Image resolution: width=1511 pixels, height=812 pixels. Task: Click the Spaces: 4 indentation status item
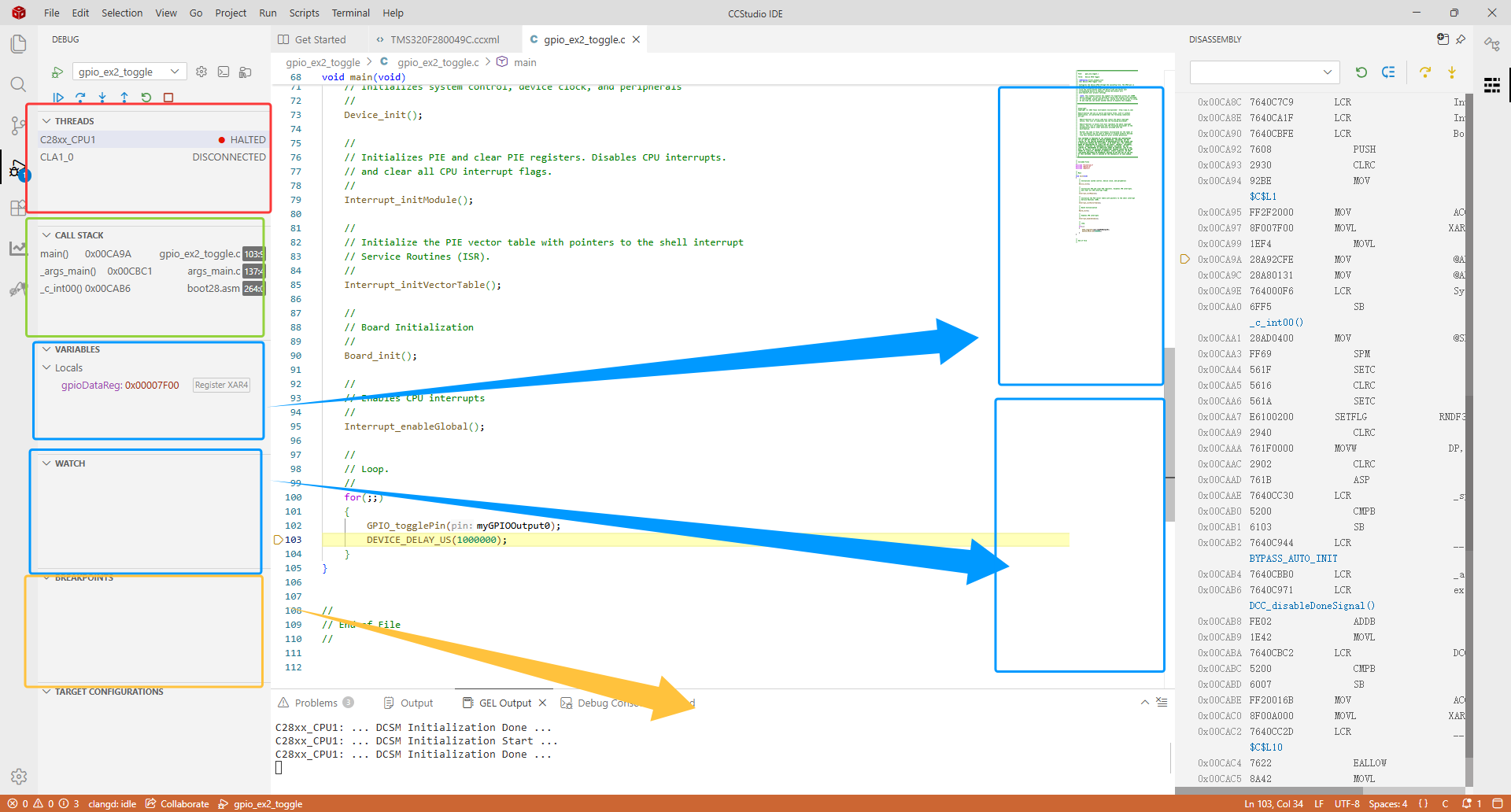pos(1387,803)
